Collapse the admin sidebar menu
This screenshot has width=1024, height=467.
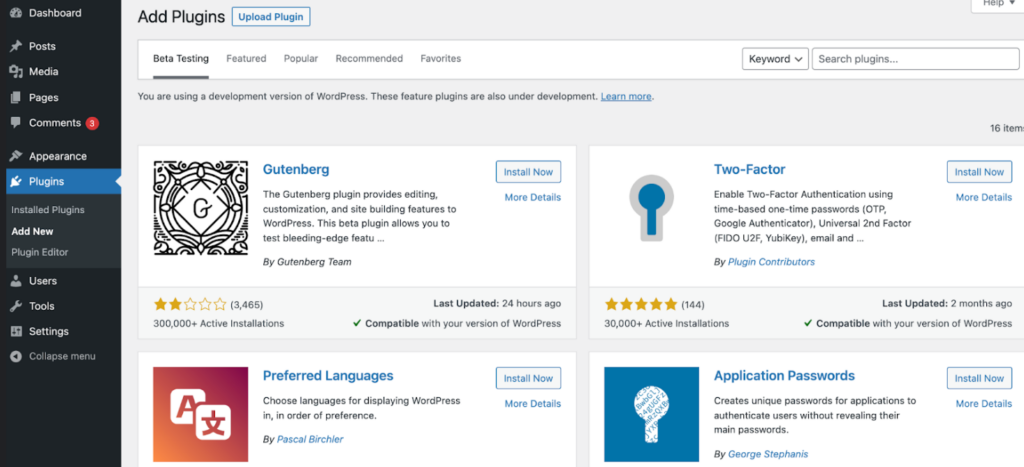(x=60, y=357)
